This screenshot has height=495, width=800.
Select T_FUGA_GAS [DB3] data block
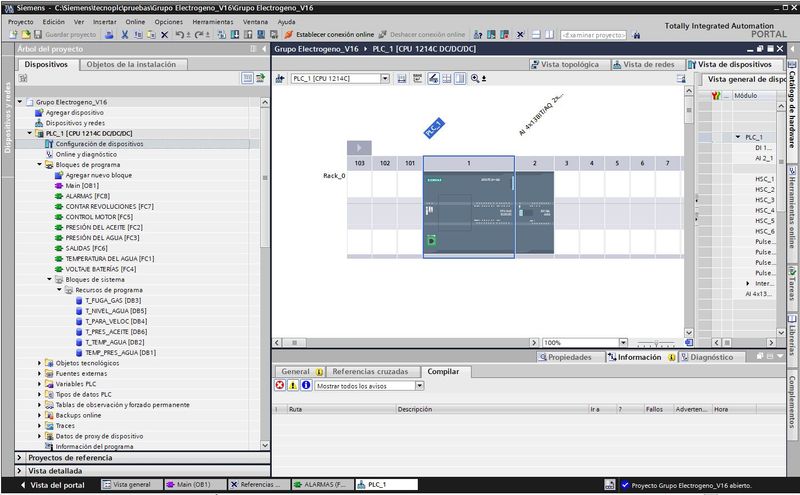(x=113, y=300)
